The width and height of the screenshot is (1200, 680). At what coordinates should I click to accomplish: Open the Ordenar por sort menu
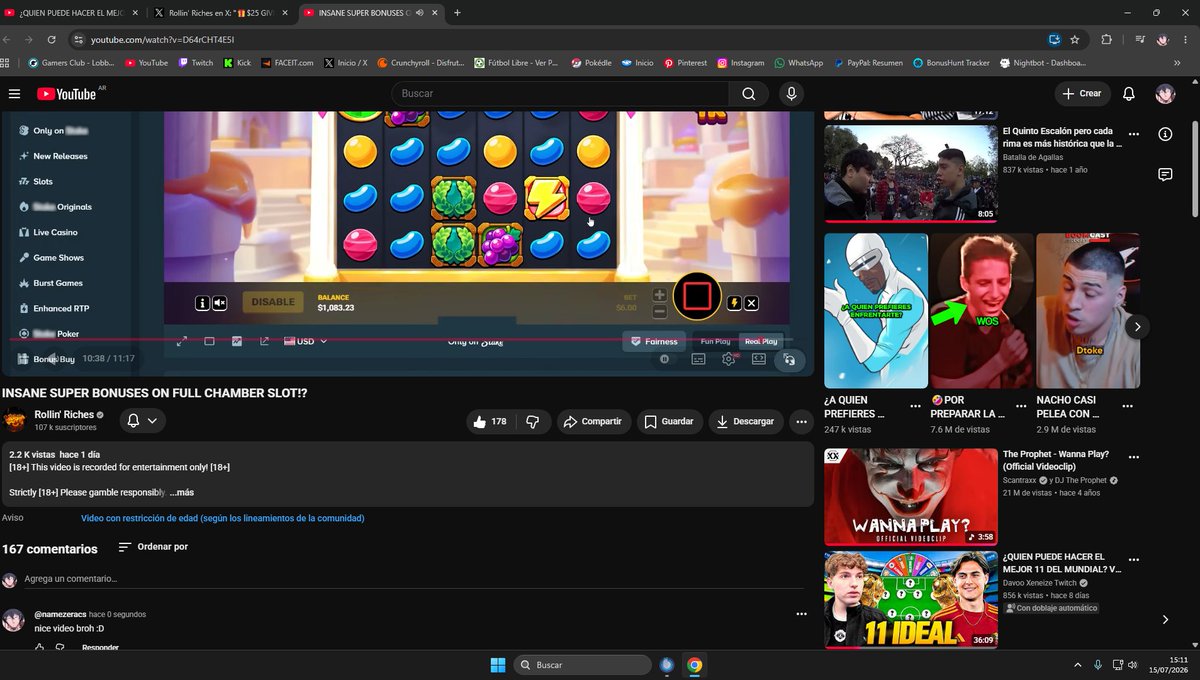[153, 547]
